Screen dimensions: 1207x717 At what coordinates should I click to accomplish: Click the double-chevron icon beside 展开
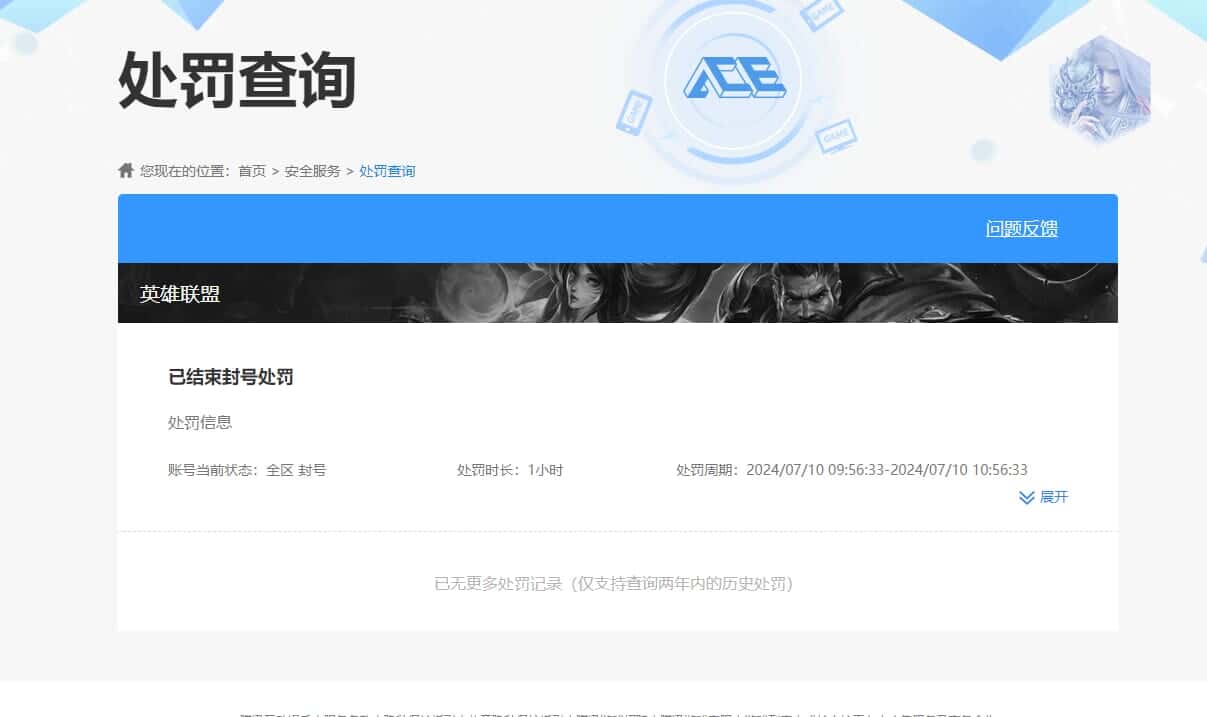tap(1027, 497)
